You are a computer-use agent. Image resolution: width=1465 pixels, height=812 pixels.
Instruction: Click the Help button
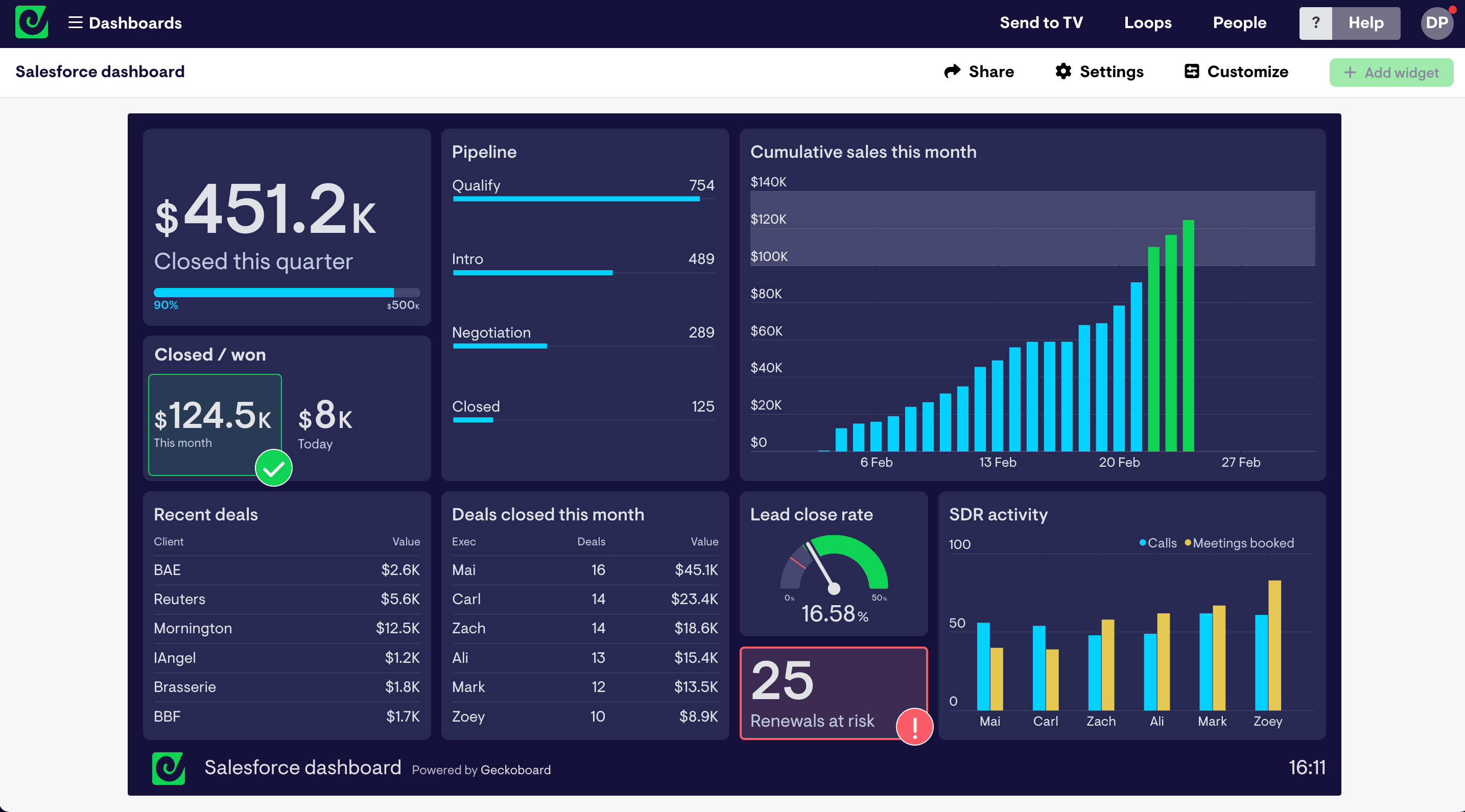pyautogui.click(x=1365, y=23)
